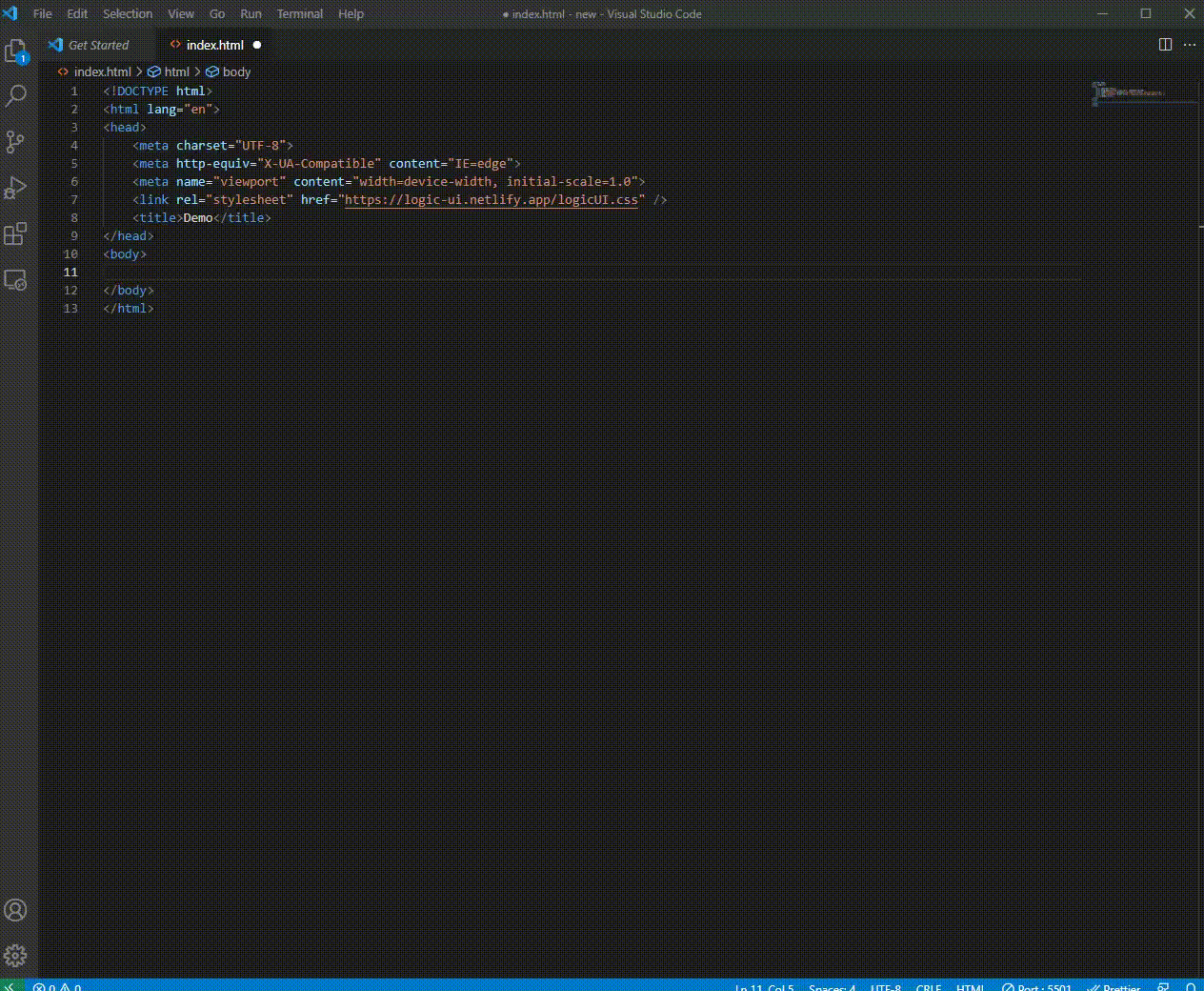Image resolution: width=1204 pixels, height=991 pixels.
Task: Click the opening <body> tag
Action: [x=125, y=254]
